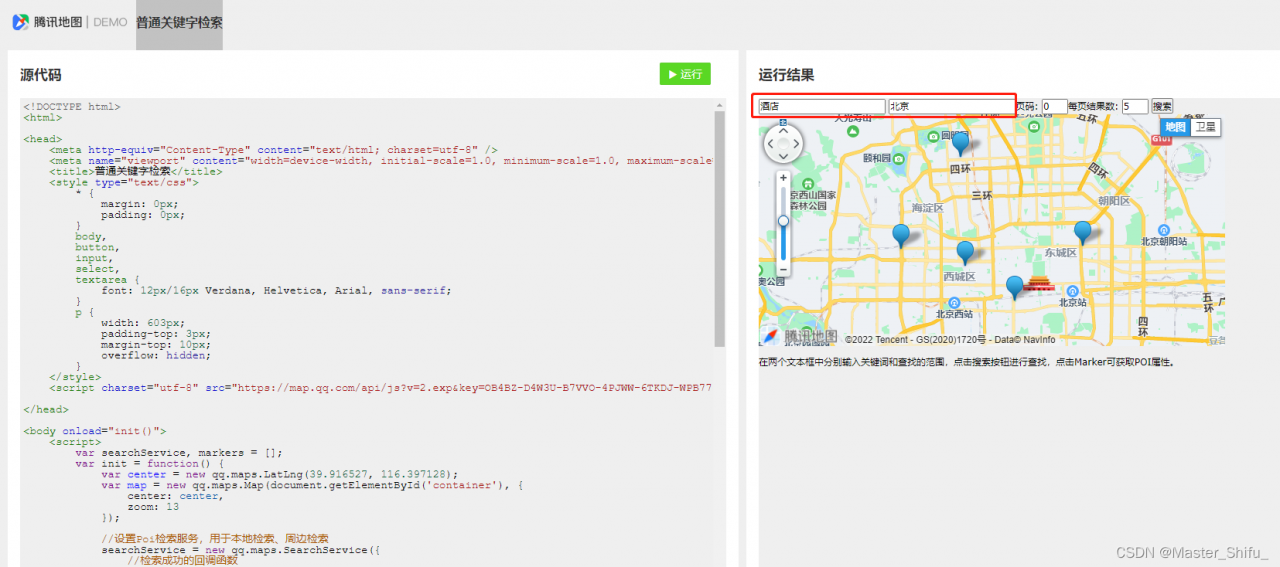1280x567 pixels.
Task: Click the DEMO label in header
Action: coord(110,22)
